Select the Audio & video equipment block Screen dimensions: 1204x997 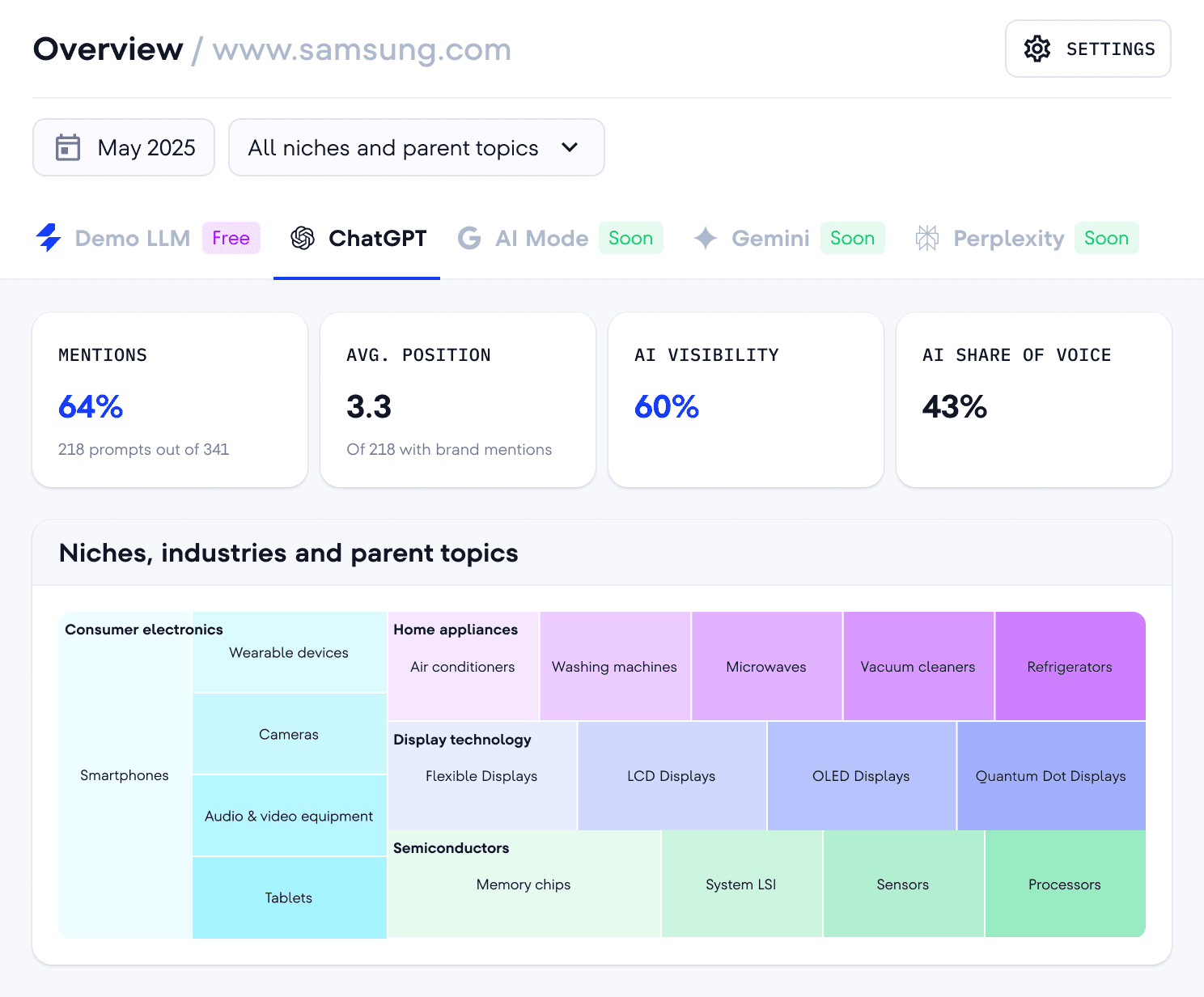point(289,816)
